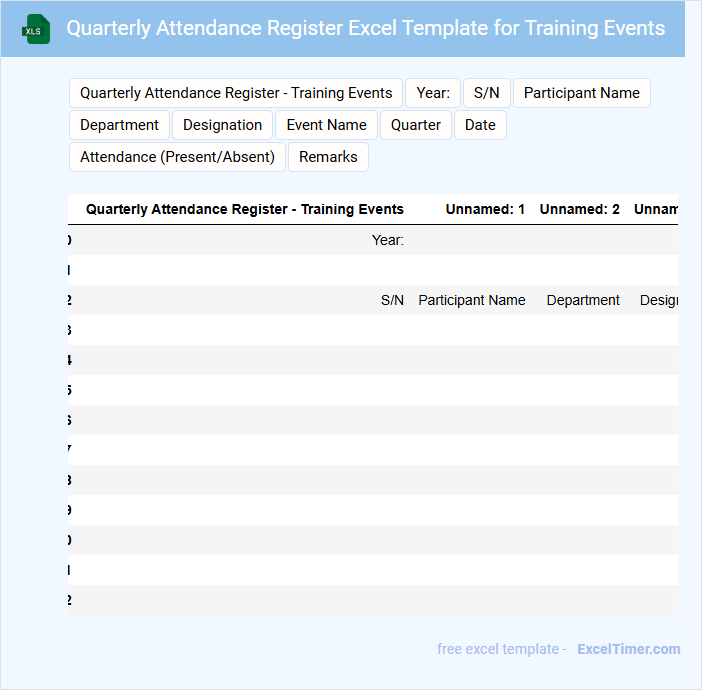The height and width of the screenshot is (690, 702).
Task: Click the green XLS file icon
Action: click(x=36, y=29)
